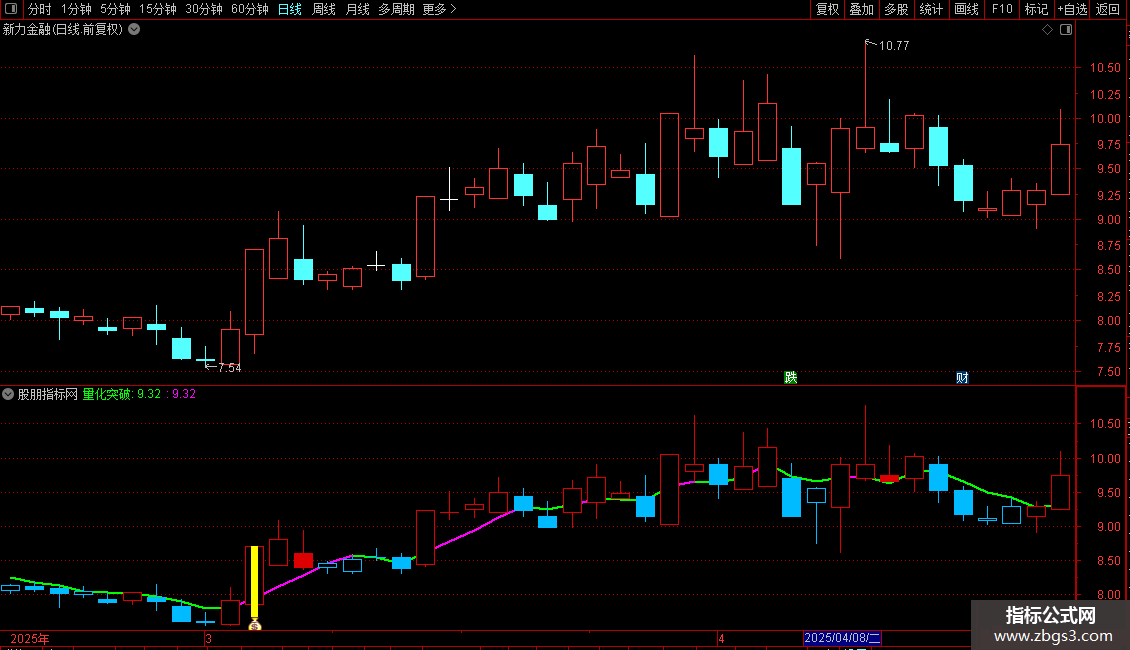Select the 1分钟 period

coord(76,9)
